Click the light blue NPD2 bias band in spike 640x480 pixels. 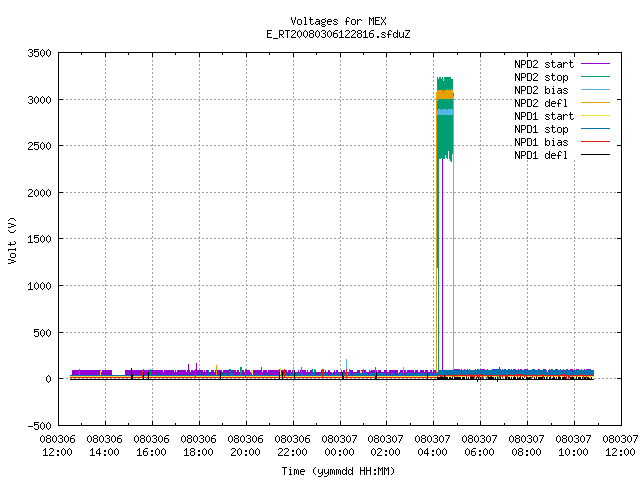[x=445, y=112]
